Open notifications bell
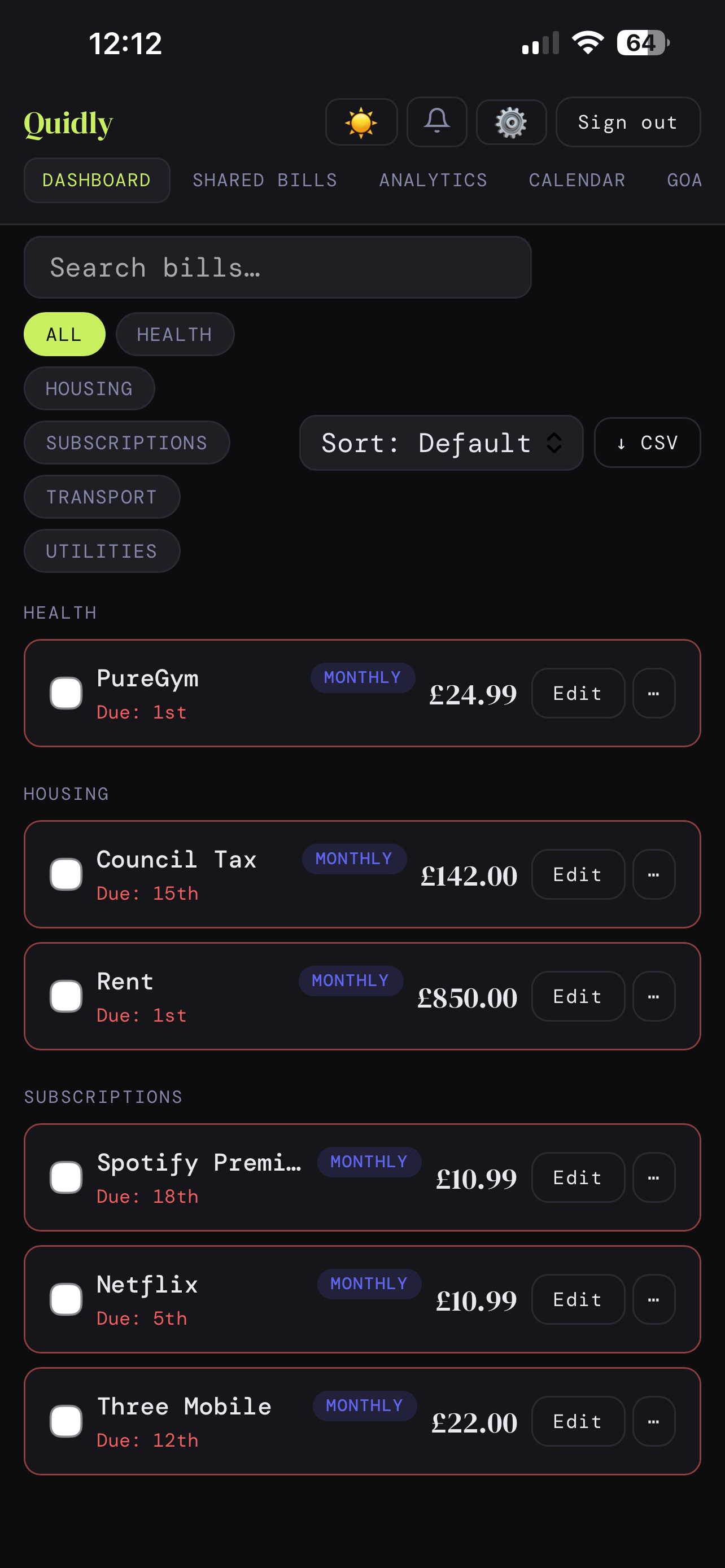Screen dimensions: 725x1568 [436, 122]
